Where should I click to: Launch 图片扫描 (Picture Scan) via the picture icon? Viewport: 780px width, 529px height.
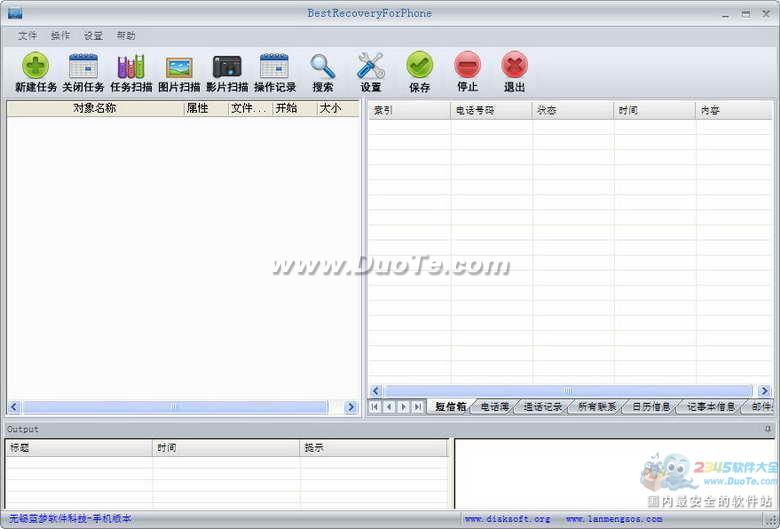click(x=179, y=67)
